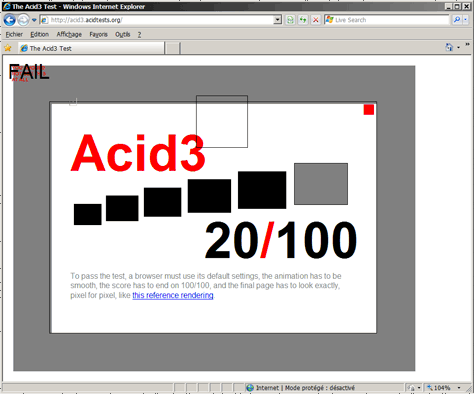The width and height of the screenshot is (474, 394).
Task: Stop loading with the red X icon
Action: point(315,20)
